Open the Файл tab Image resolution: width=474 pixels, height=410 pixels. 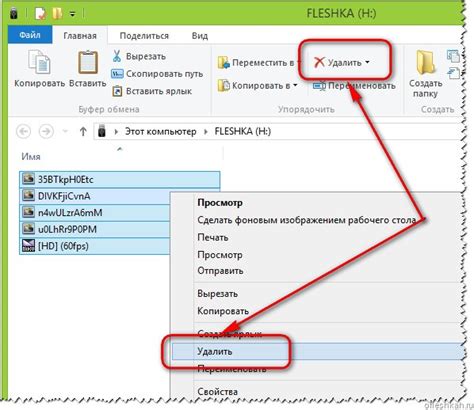(30, 35)
